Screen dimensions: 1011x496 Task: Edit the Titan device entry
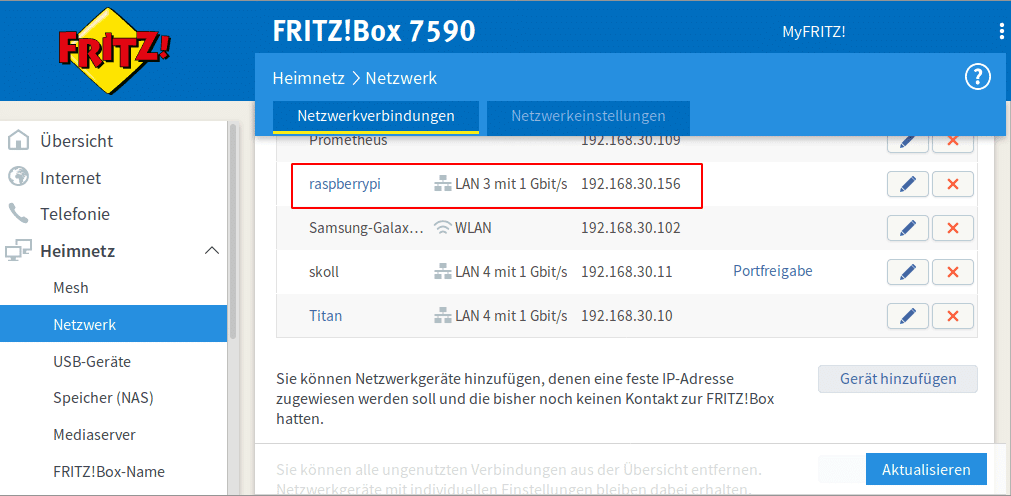click(x=907, y=316)
